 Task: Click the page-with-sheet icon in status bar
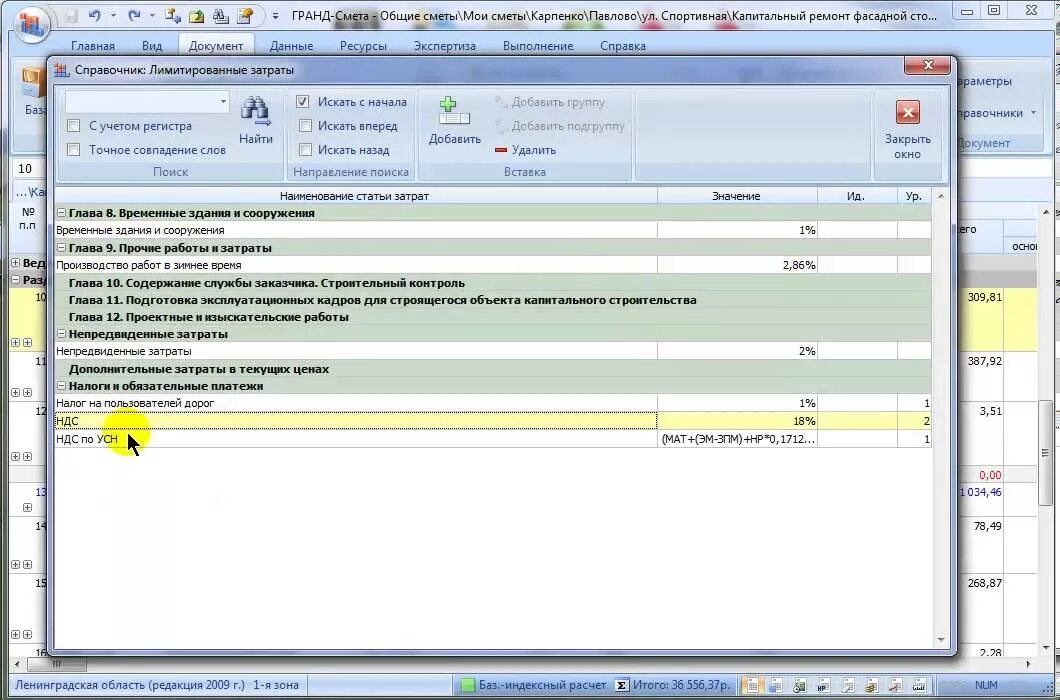click(847, 685)
